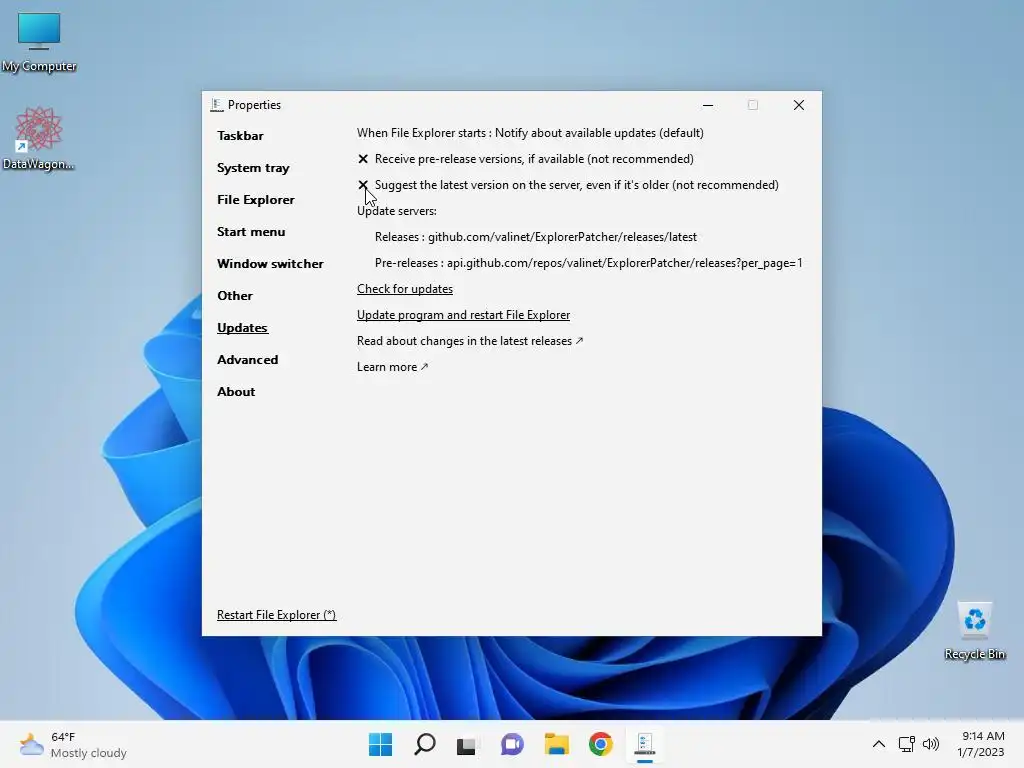Click the Properties window title icon
Screen dimensions: 1024x768
coord(217,104)
